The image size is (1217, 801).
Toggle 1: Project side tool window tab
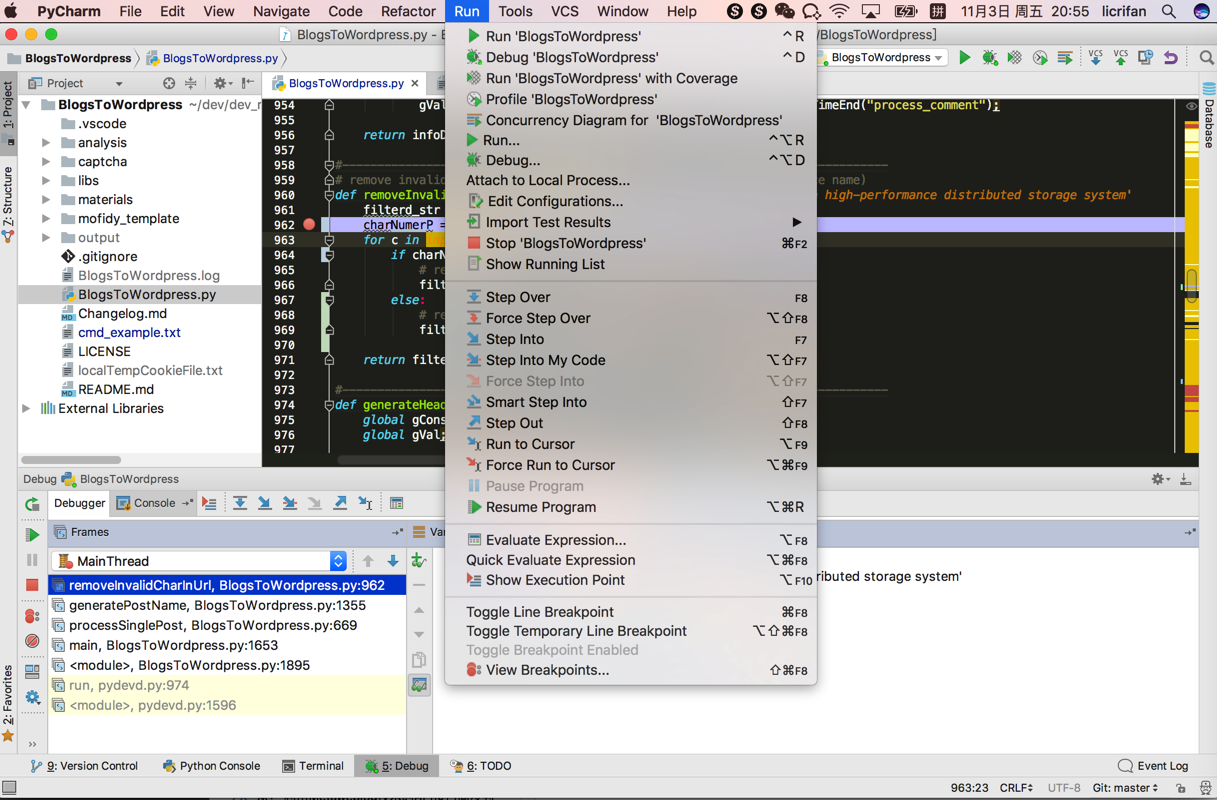tap(8, 113)
